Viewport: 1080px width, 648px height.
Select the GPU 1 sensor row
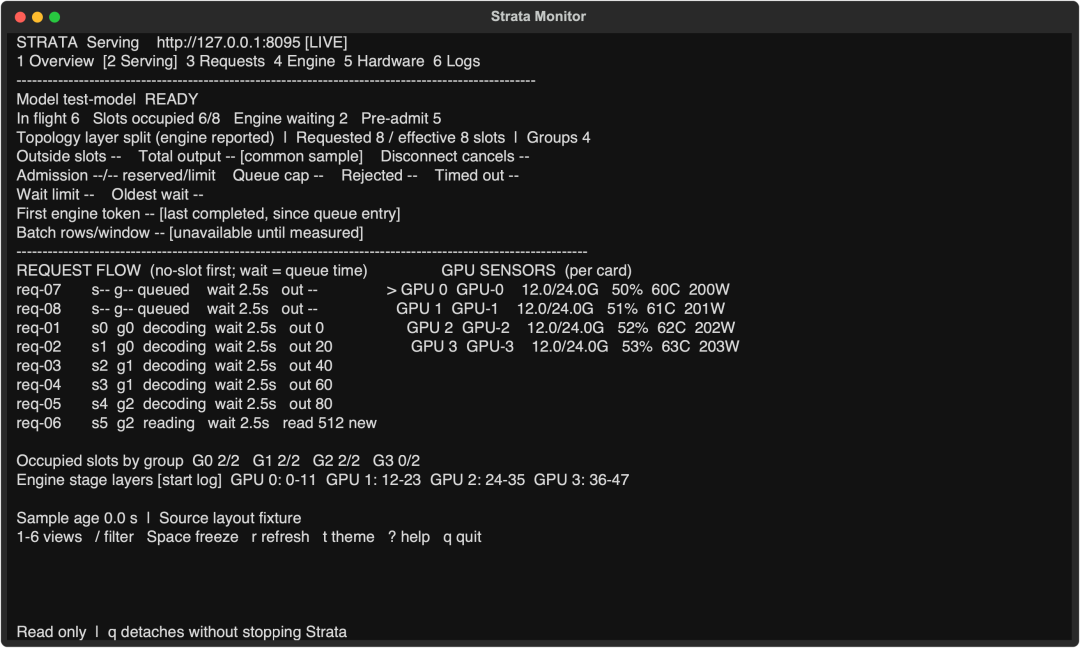(561, 309)
